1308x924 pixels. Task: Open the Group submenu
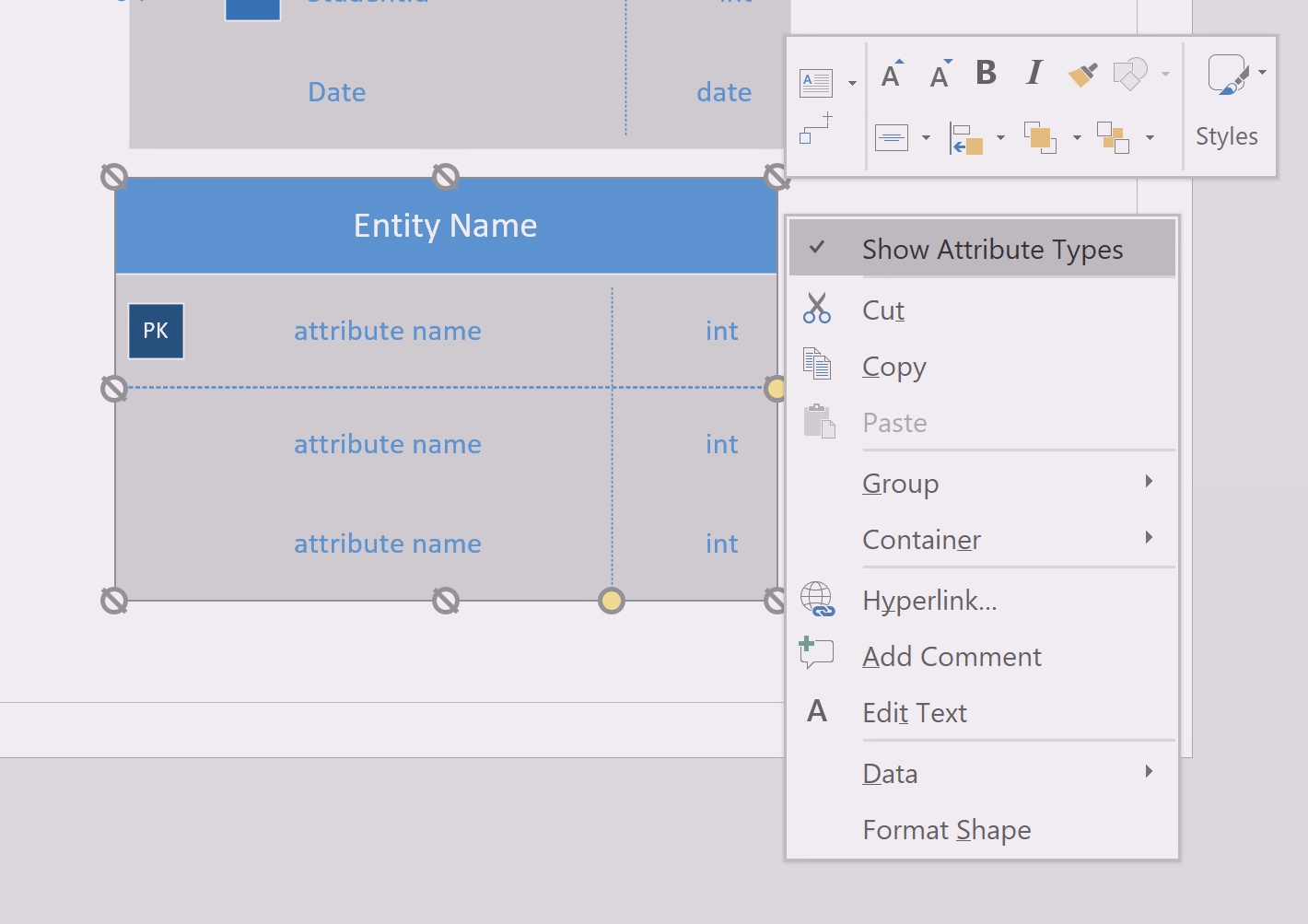(982, 483)
